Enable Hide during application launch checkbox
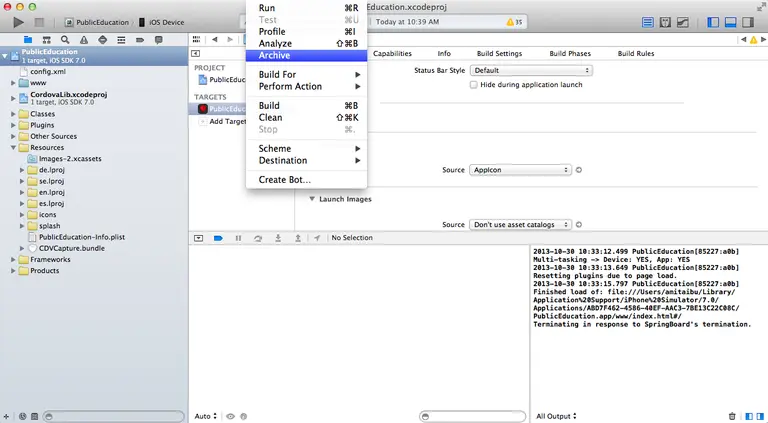Image resolution: width=768 pixels, height=423 pixels. 474,85
